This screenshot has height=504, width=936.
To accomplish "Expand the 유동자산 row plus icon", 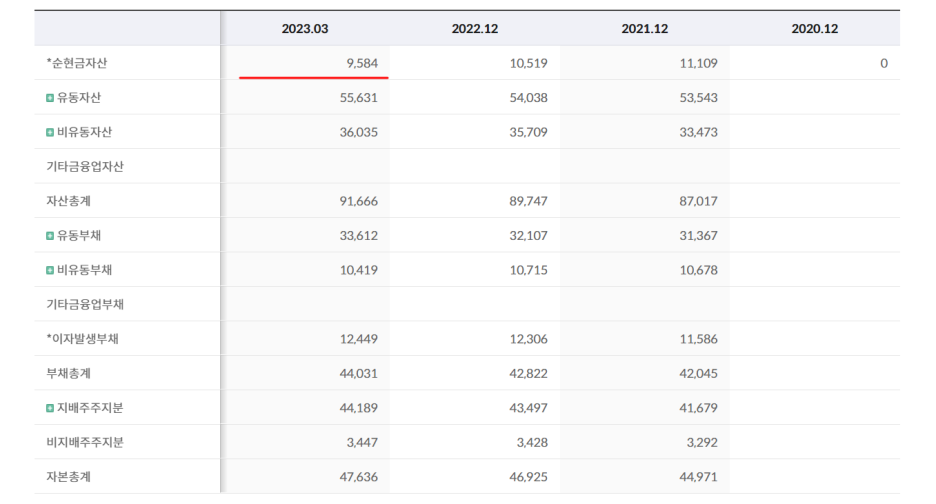I will pyautogui.click(x=50, y=98).
